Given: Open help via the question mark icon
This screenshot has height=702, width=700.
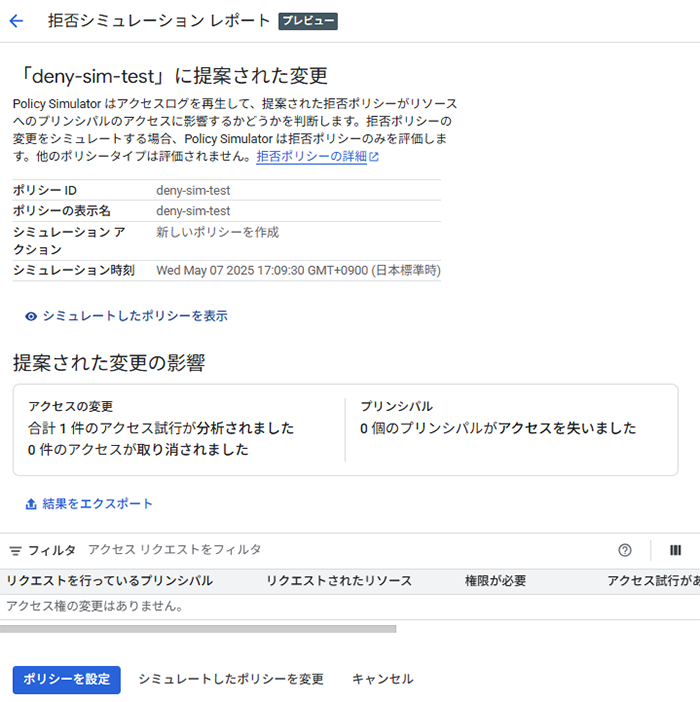Looking at the screenshot, I should pyautogui.click(x=625, y=550).
